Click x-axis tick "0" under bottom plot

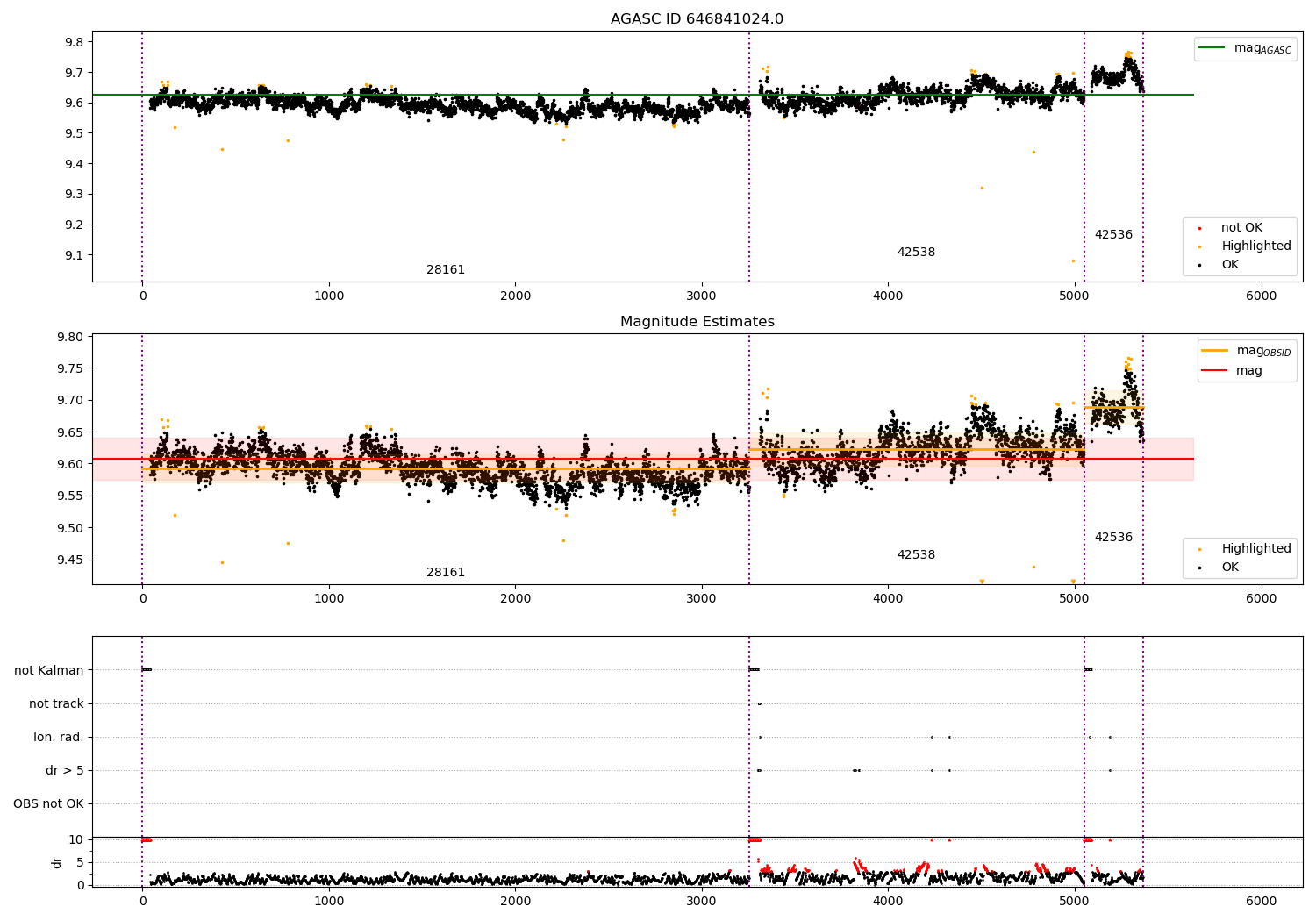tap(143, 902)
